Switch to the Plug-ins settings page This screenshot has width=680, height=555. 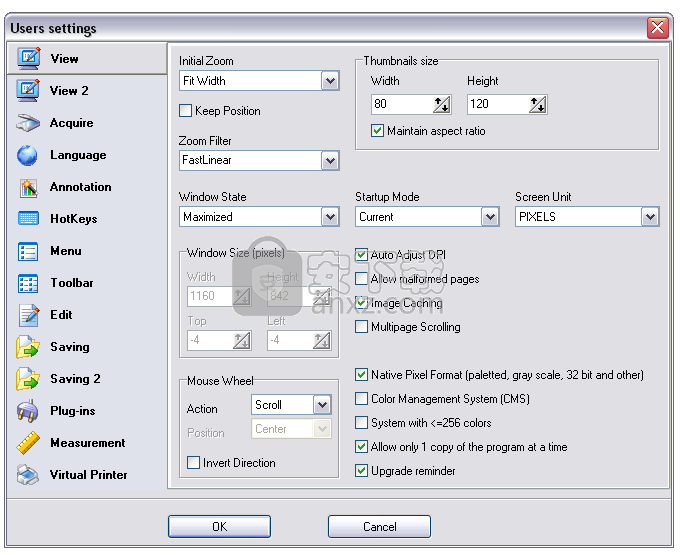(x=87, y=411)
